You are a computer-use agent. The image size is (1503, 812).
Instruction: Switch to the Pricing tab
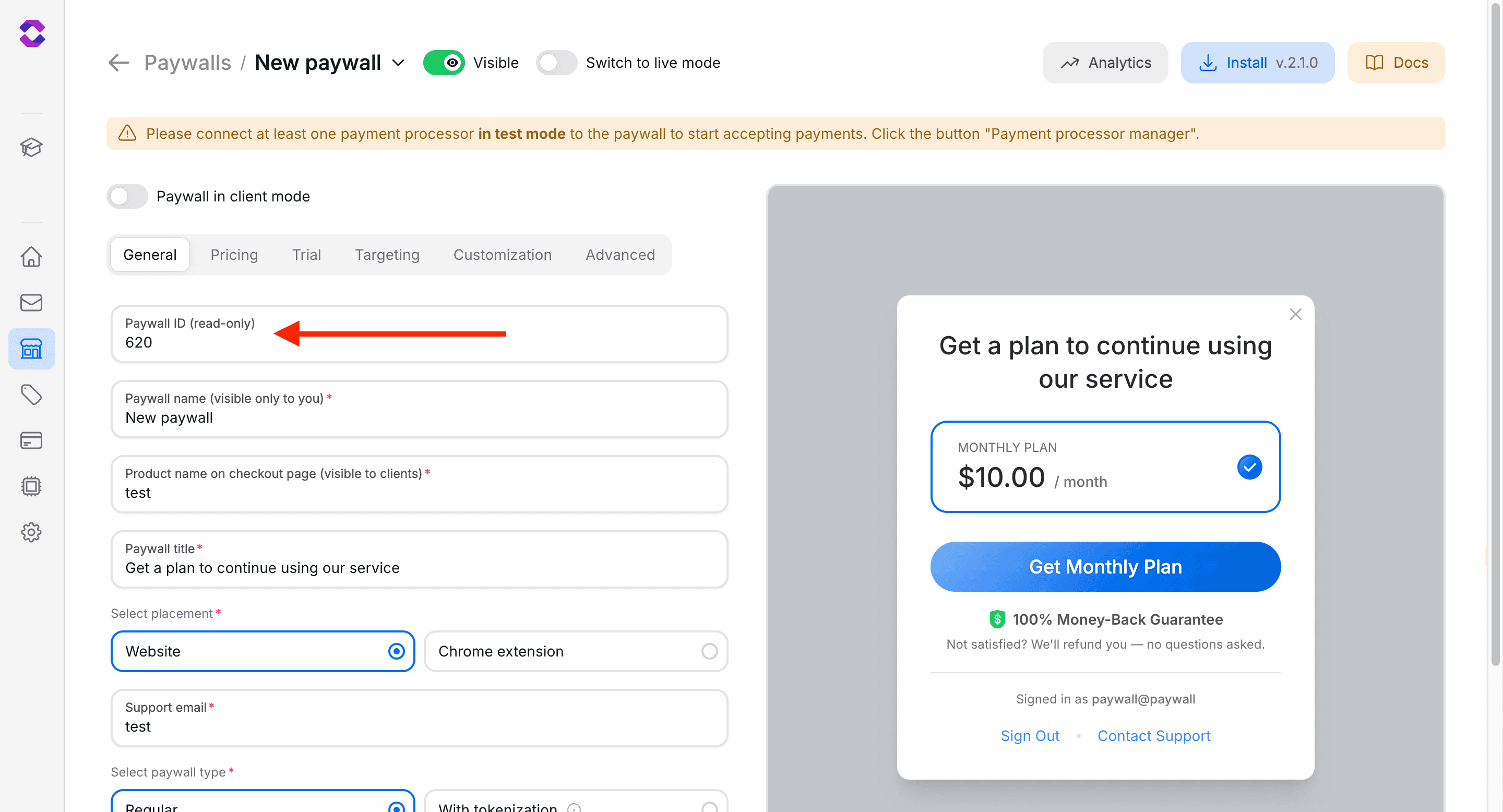[234, 254]
